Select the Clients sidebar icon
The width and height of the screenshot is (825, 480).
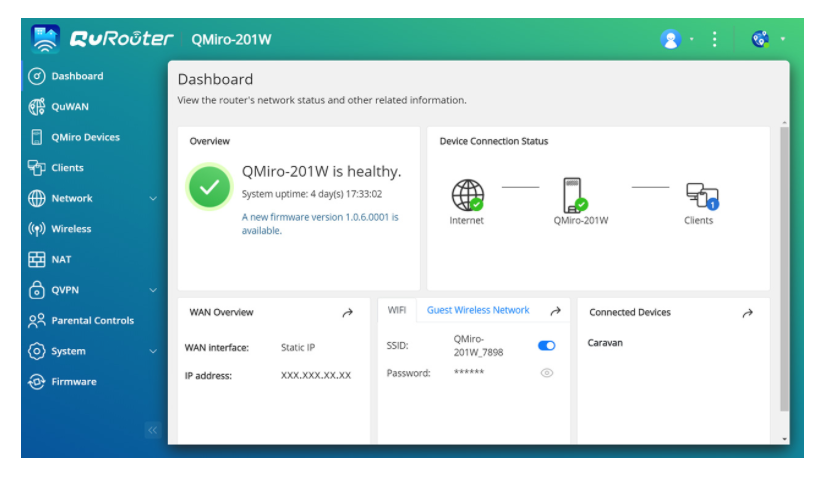36,168
